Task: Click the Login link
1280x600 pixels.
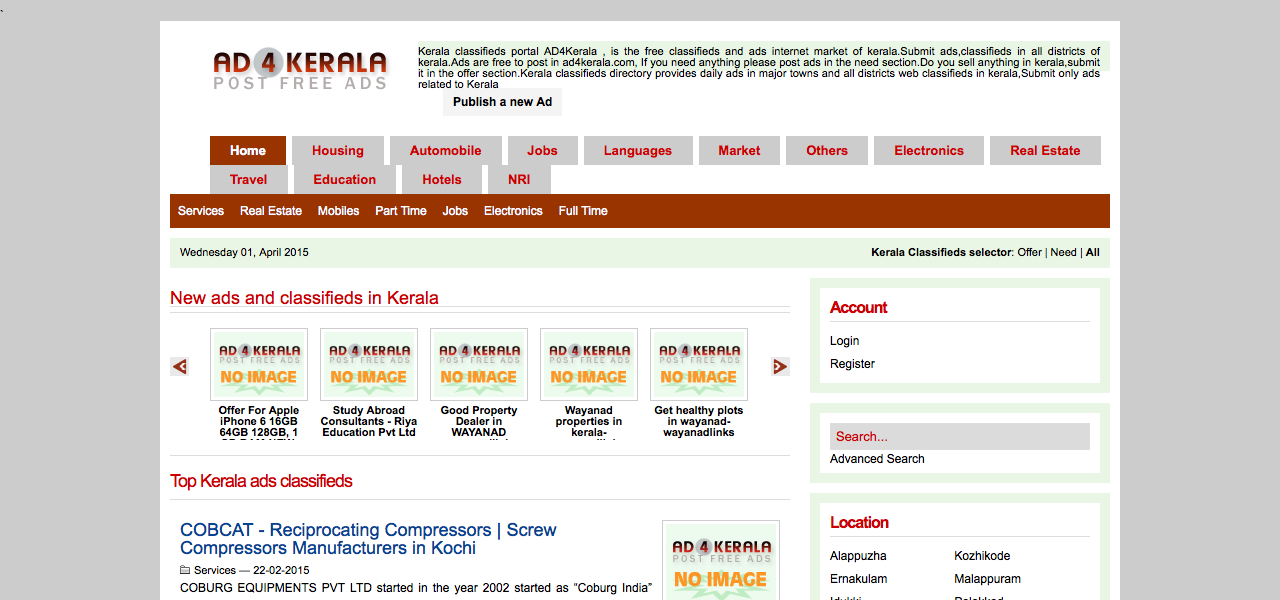Action: [x=845, y=341]
